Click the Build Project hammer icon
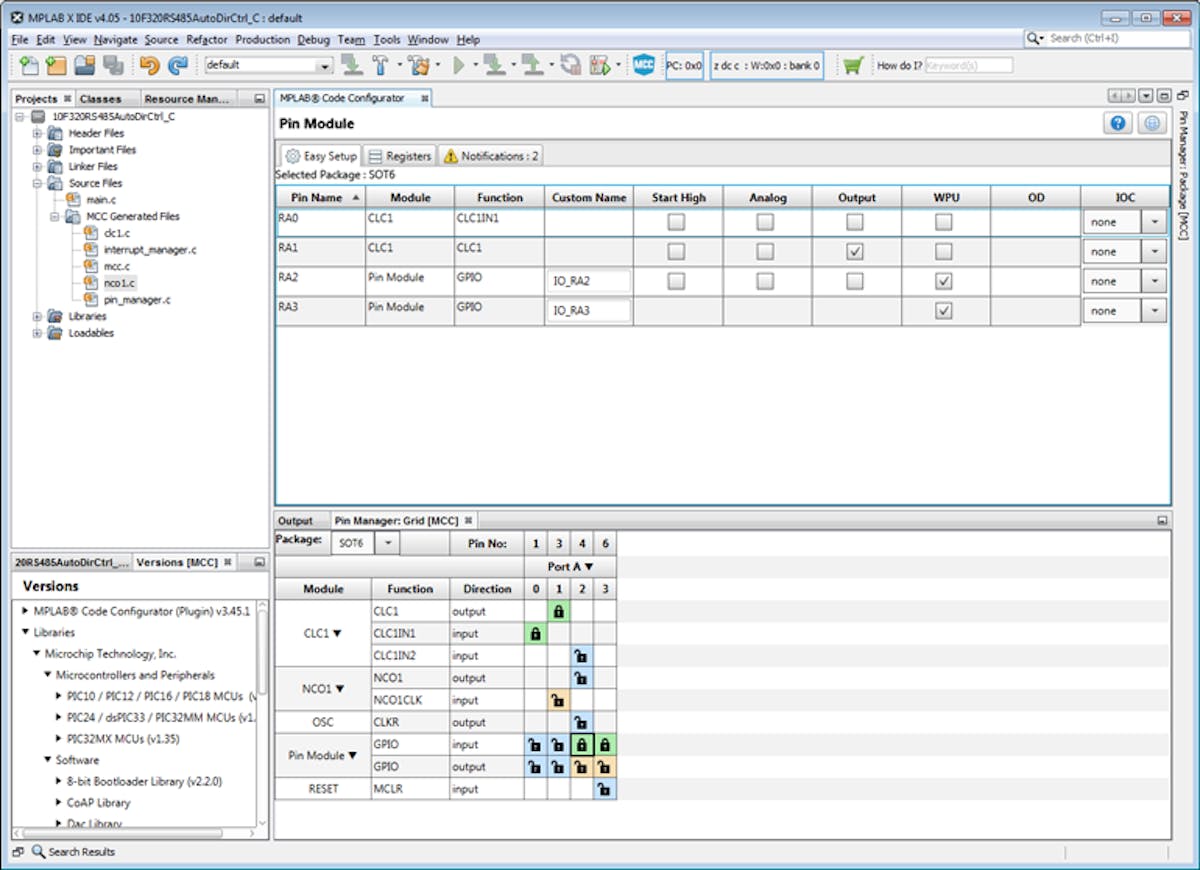1200x870 pixels. tap(381, 66)
